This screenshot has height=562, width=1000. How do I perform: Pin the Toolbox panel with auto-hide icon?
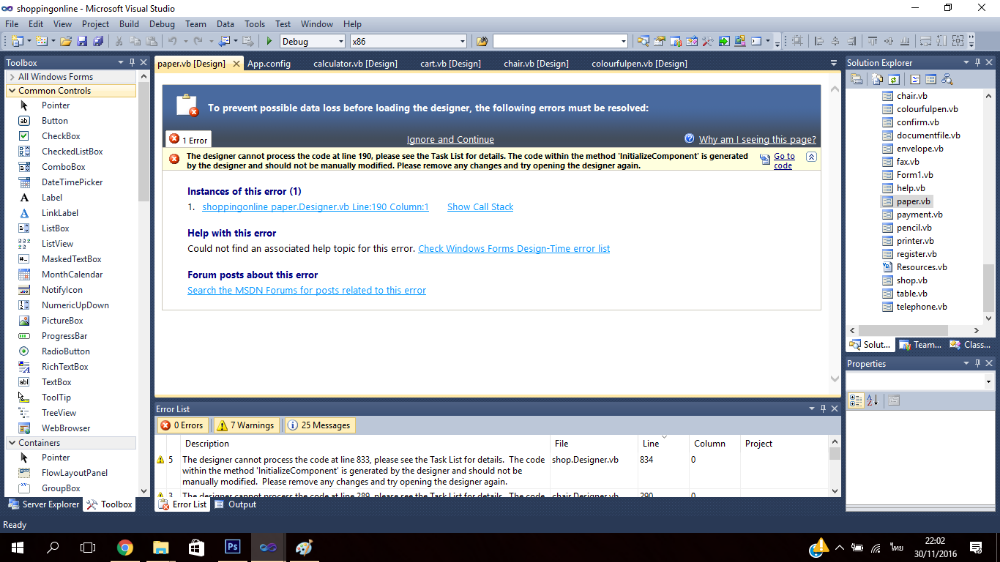133,63
